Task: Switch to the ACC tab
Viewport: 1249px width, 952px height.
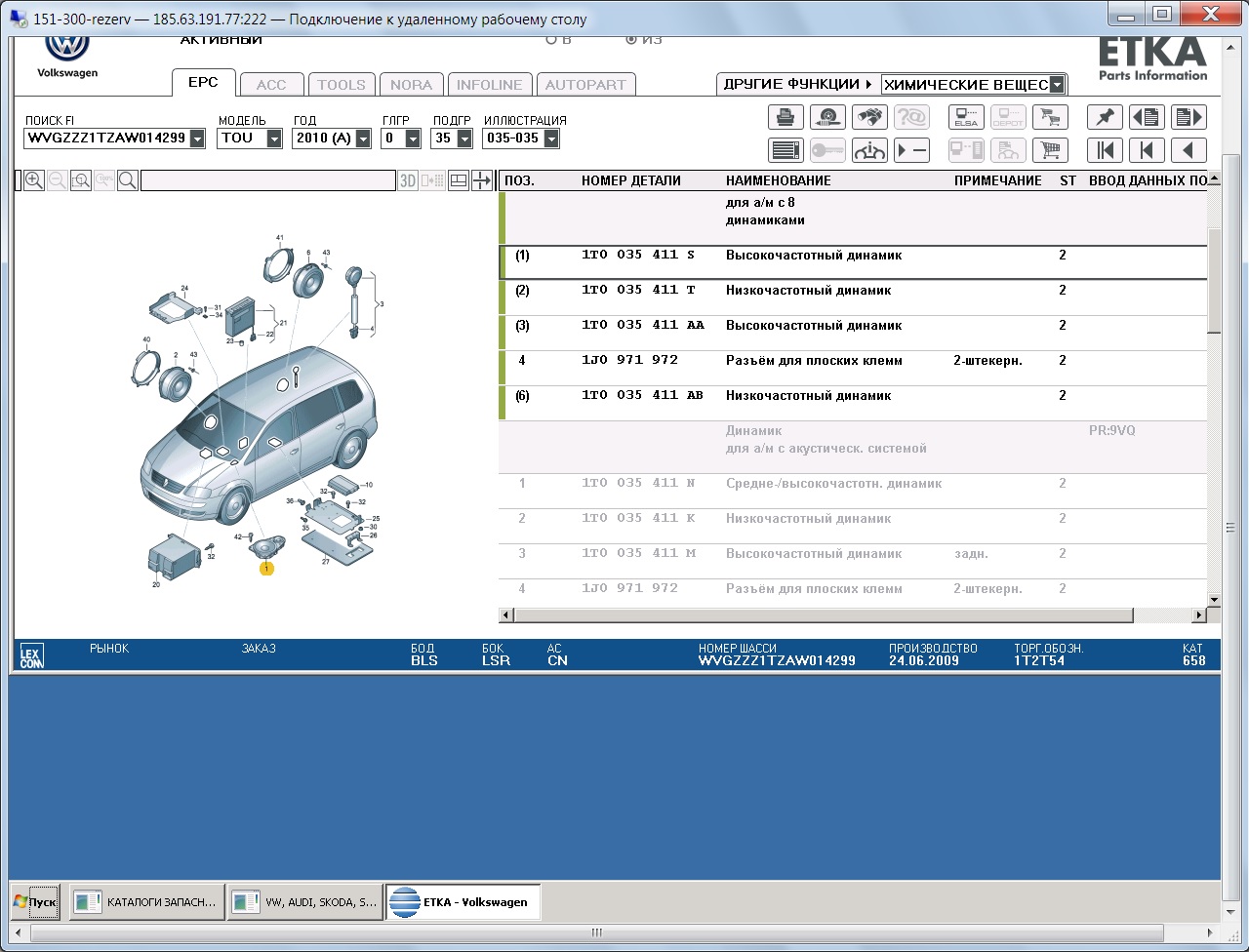Action: pyautogui.click(x=271, y=85)
